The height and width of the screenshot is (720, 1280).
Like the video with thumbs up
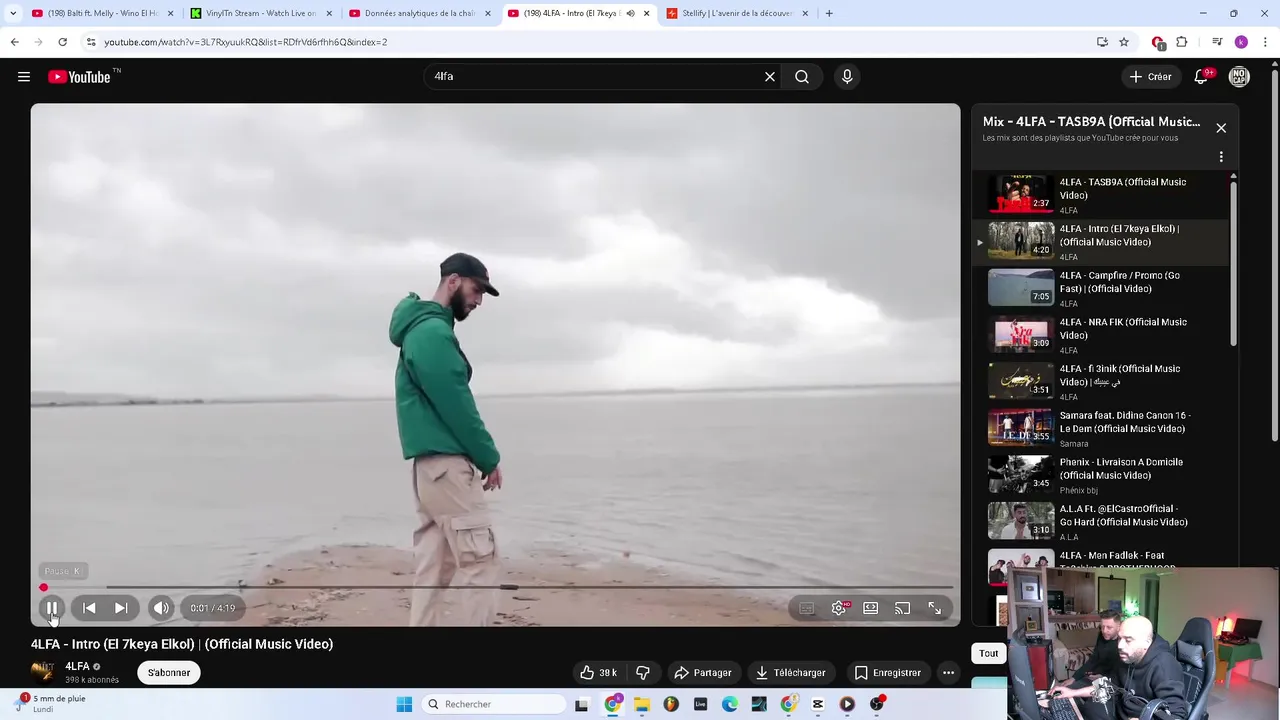(x=599, y=673)
